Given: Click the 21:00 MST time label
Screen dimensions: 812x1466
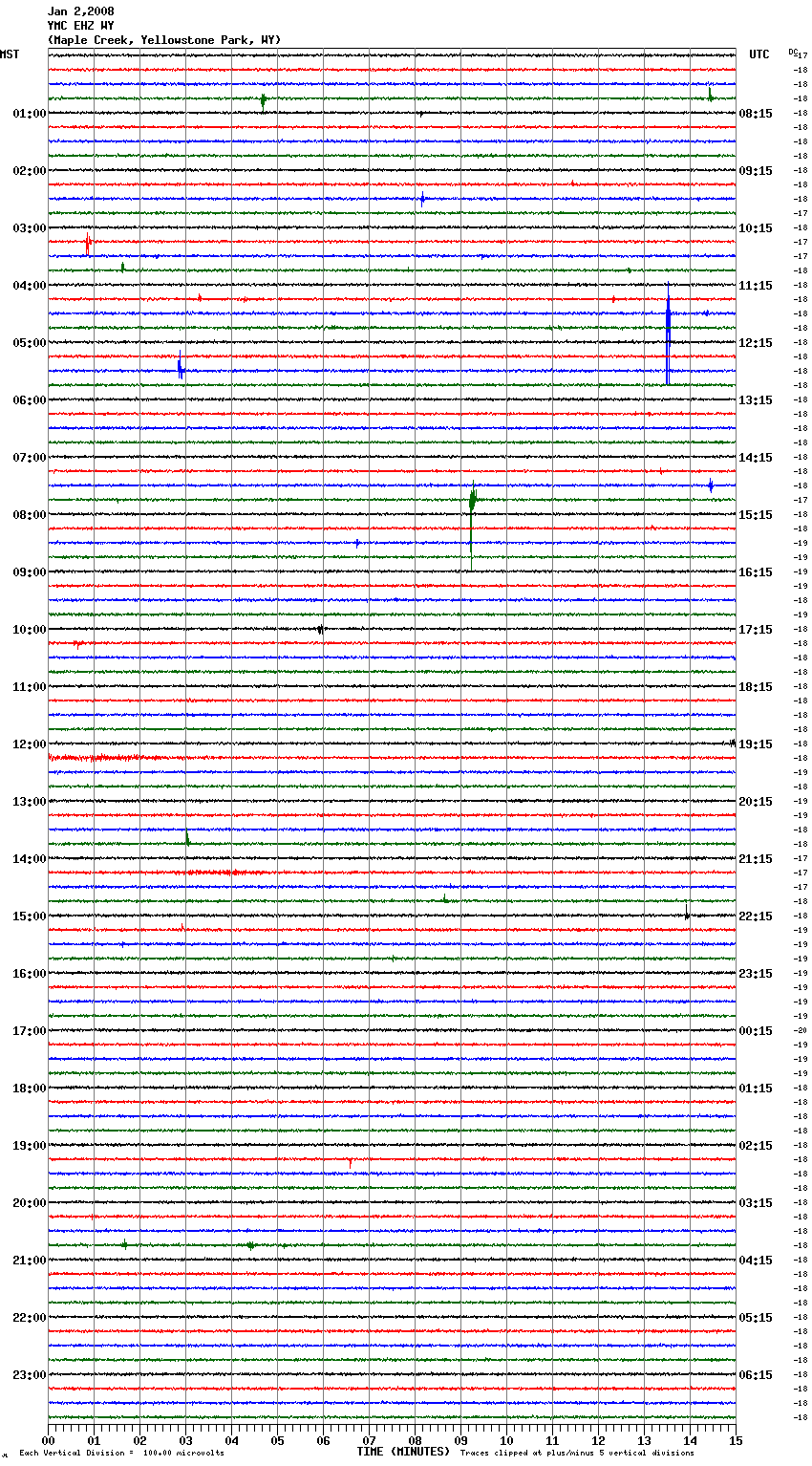Looking at the screenshot, I should 29,1261.
